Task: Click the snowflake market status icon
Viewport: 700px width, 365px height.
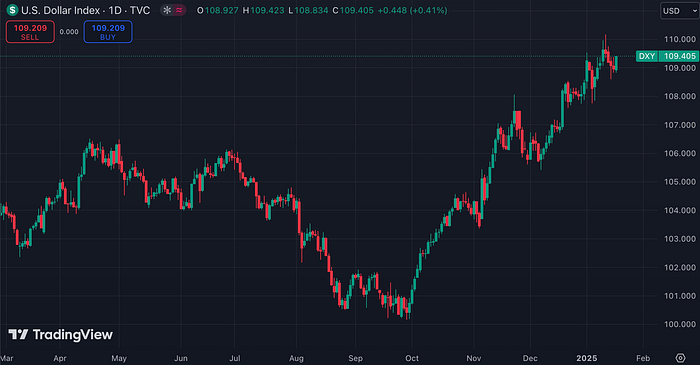Action: 167,10
